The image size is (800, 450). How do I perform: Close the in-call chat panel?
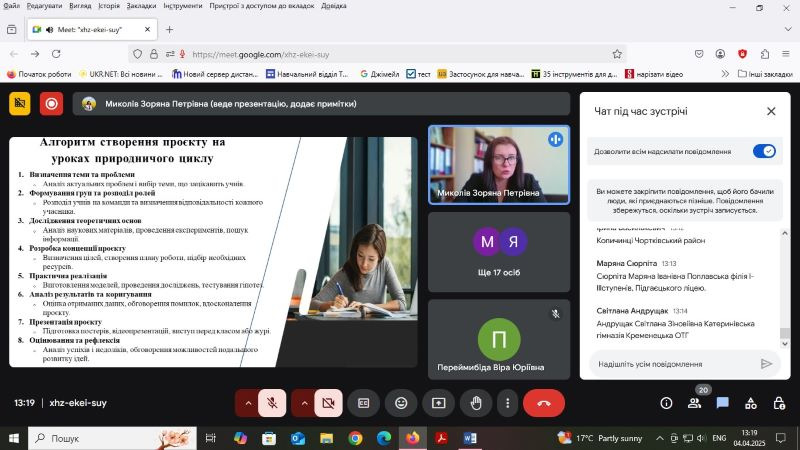coord(771,111)
